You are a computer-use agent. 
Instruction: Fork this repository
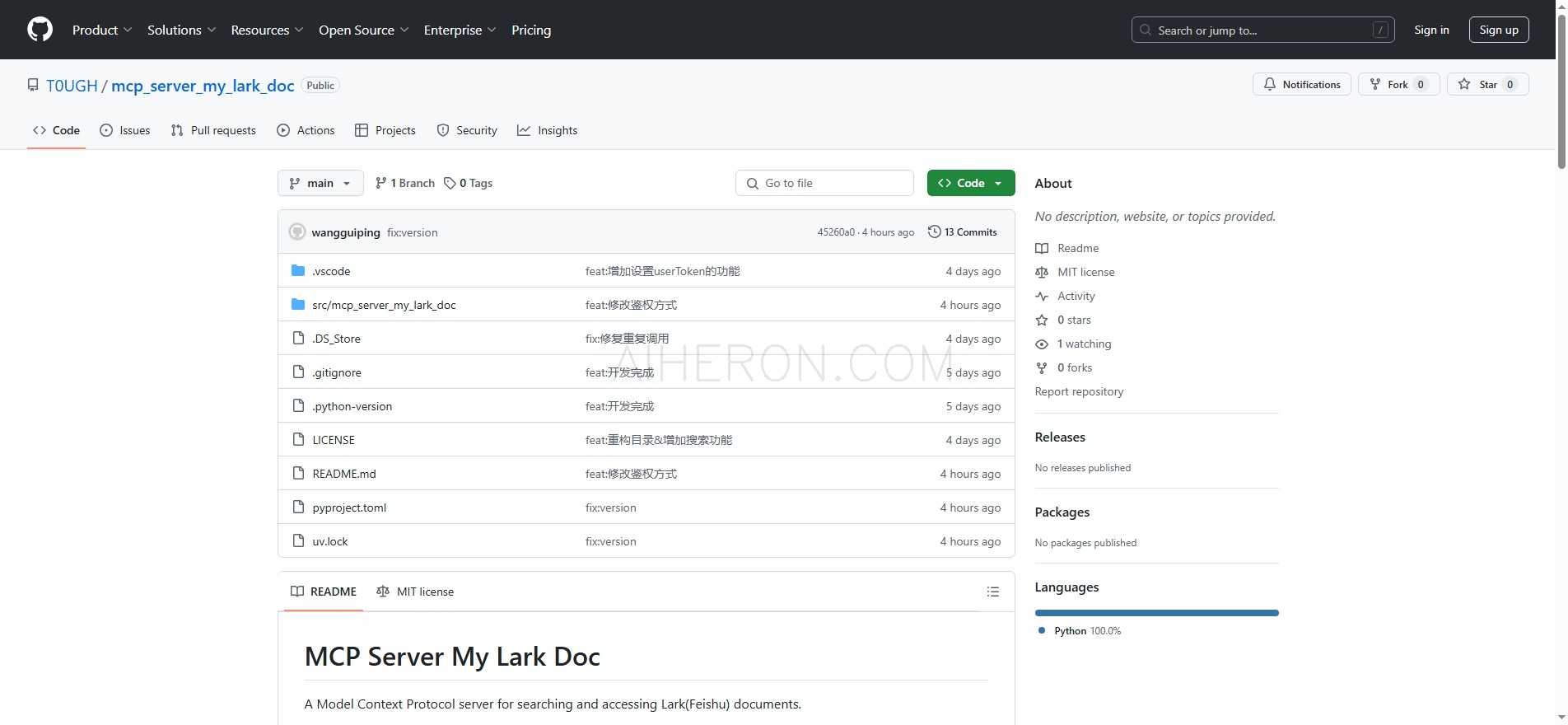click(x=1398, y=85)
